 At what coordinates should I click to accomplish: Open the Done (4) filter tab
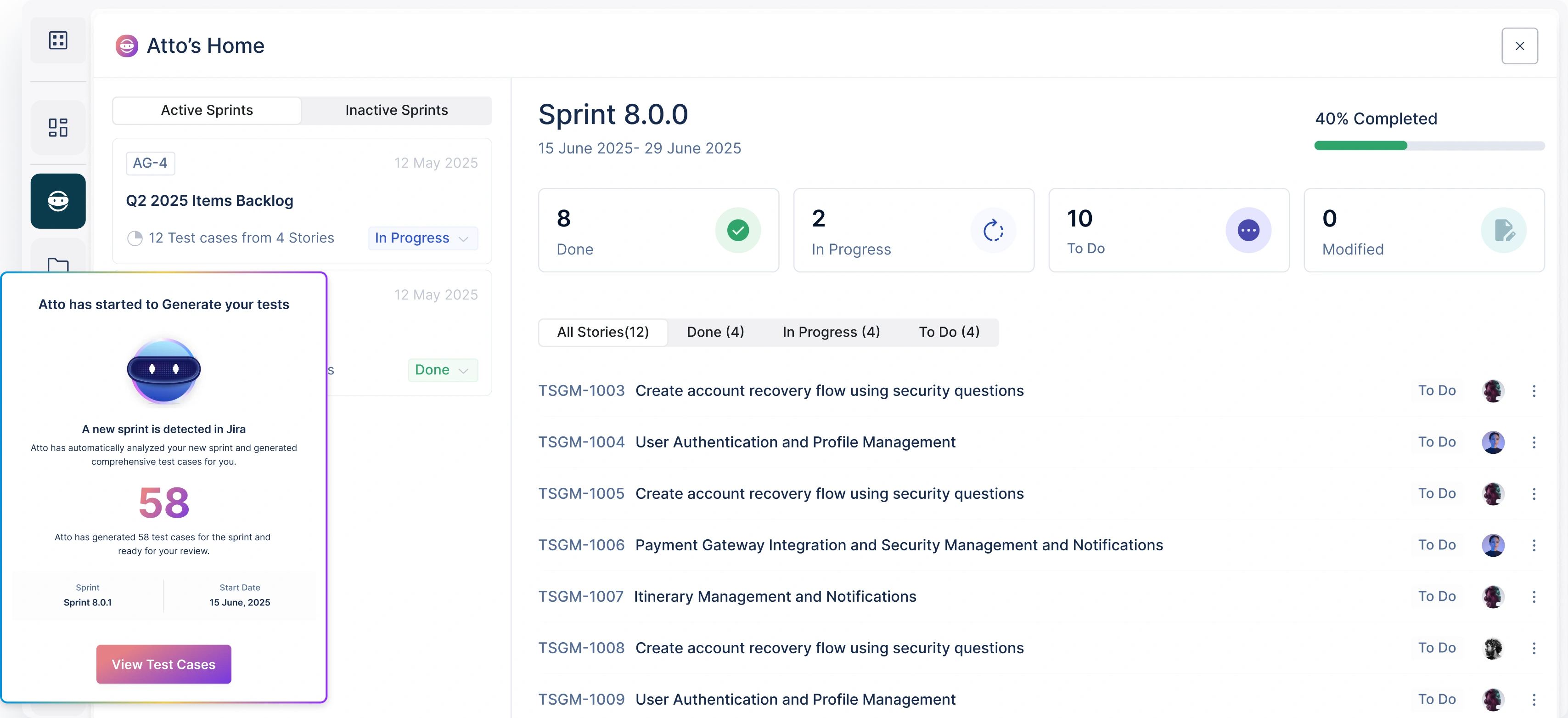point(715,332)
